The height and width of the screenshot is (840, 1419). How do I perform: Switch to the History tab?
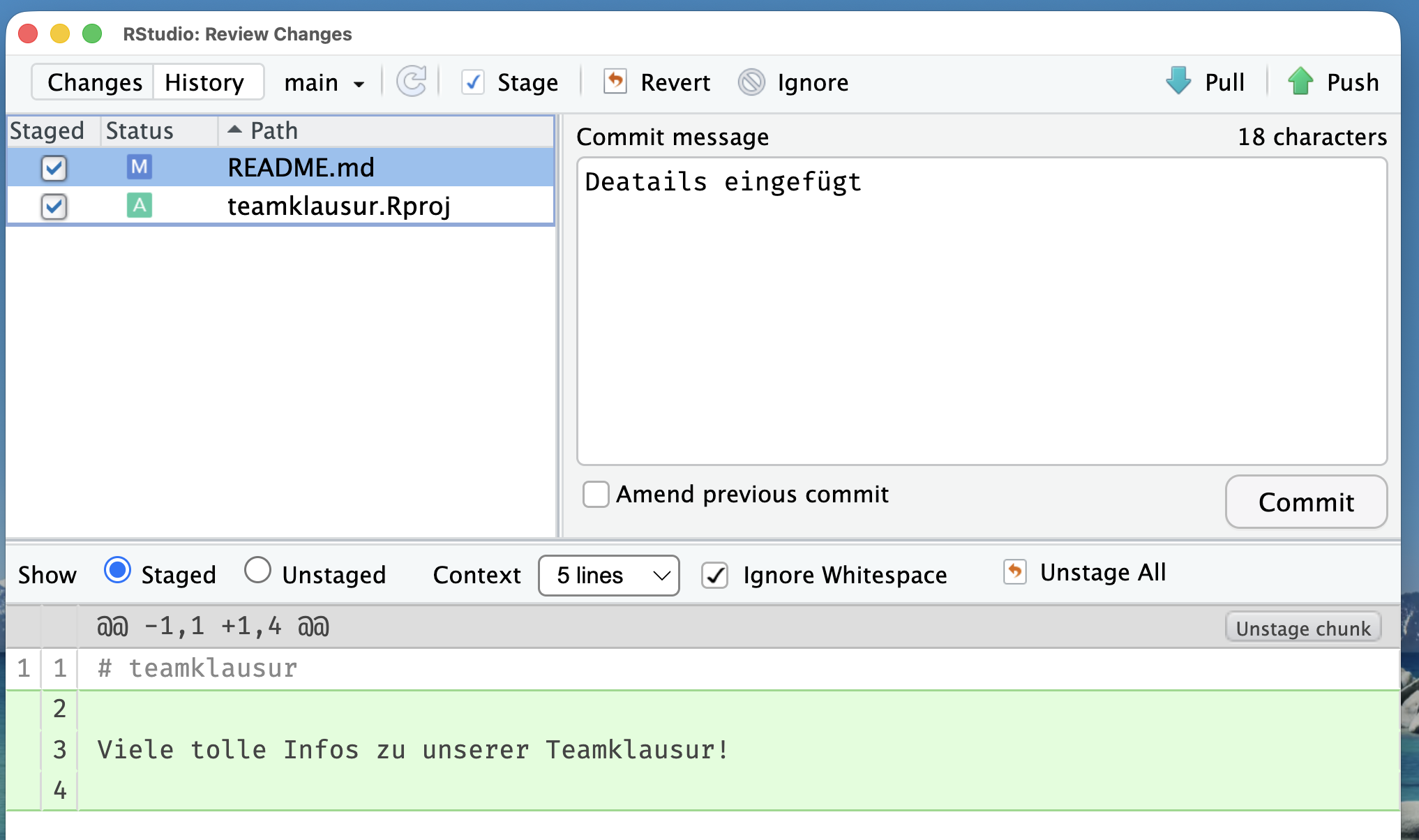(204, 82)
